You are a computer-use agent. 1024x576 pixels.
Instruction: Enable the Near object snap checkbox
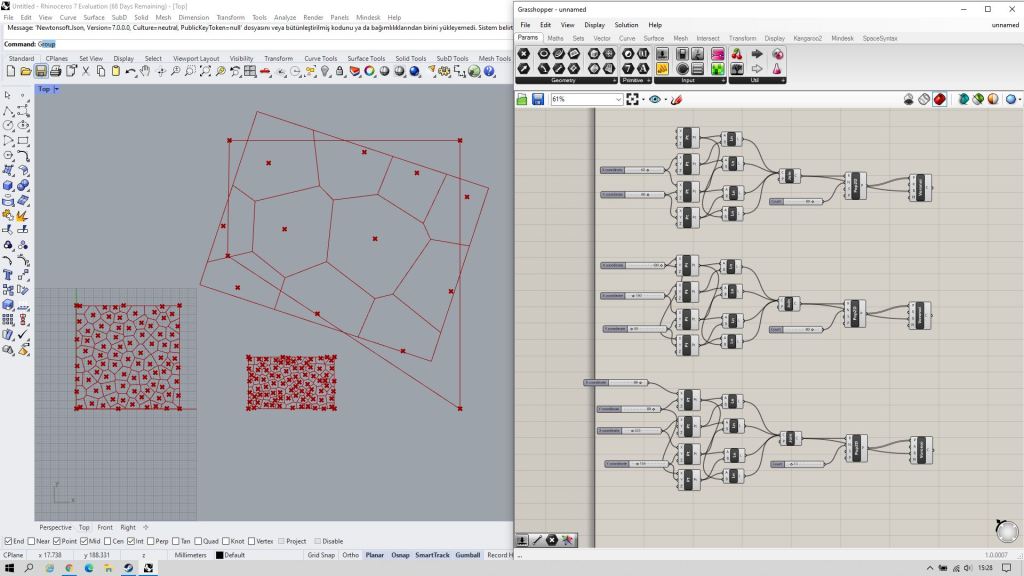coord(31,541)
